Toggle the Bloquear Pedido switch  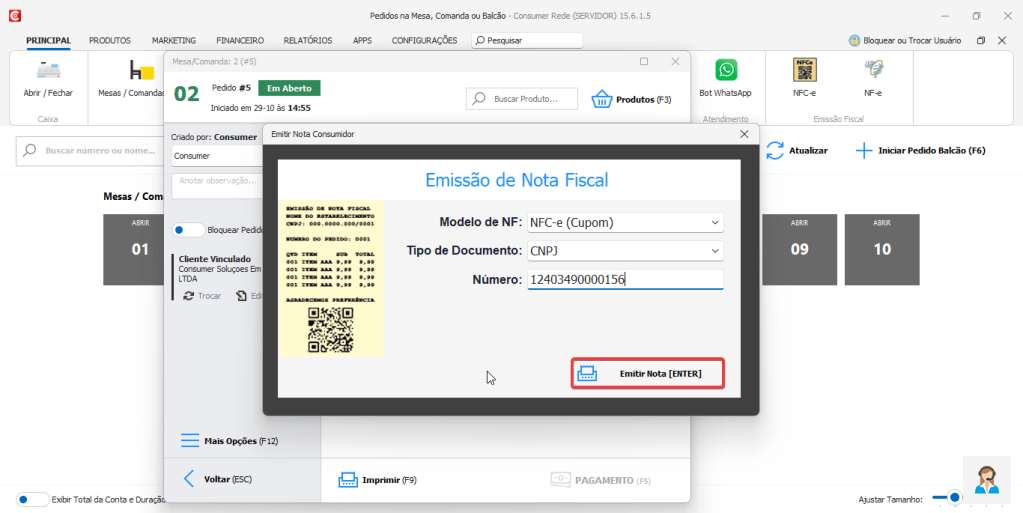click(187, 230)
